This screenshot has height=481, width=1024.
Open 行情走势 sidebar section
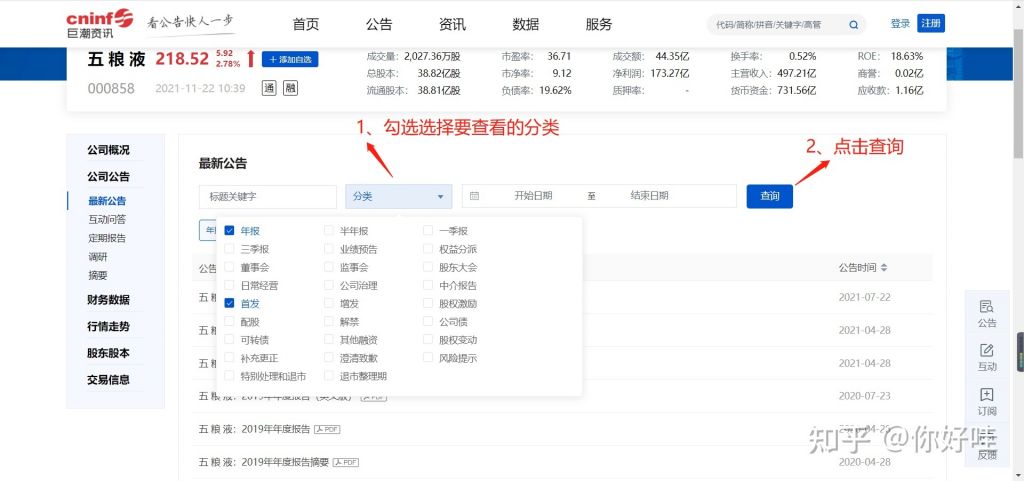tap(108, 326)
